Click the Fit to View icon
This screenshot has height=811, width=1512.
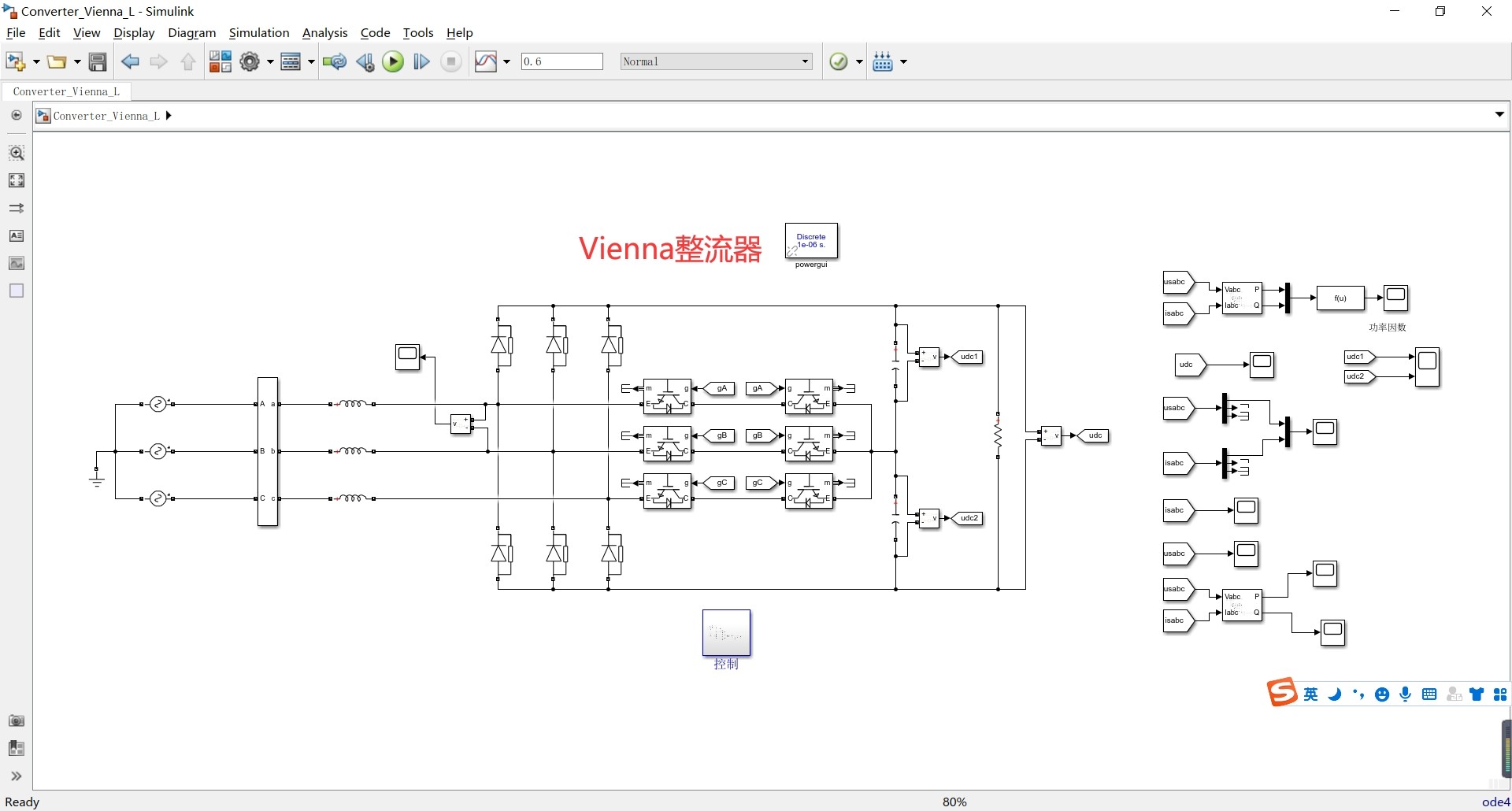pos(17,180)
